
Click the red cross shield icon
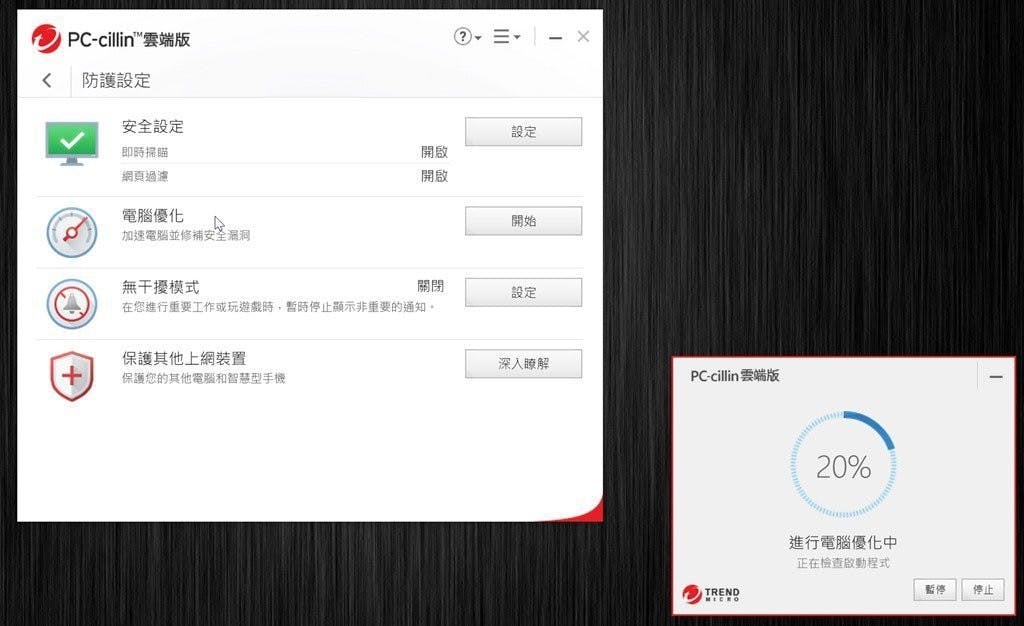[x=72, y=375]
